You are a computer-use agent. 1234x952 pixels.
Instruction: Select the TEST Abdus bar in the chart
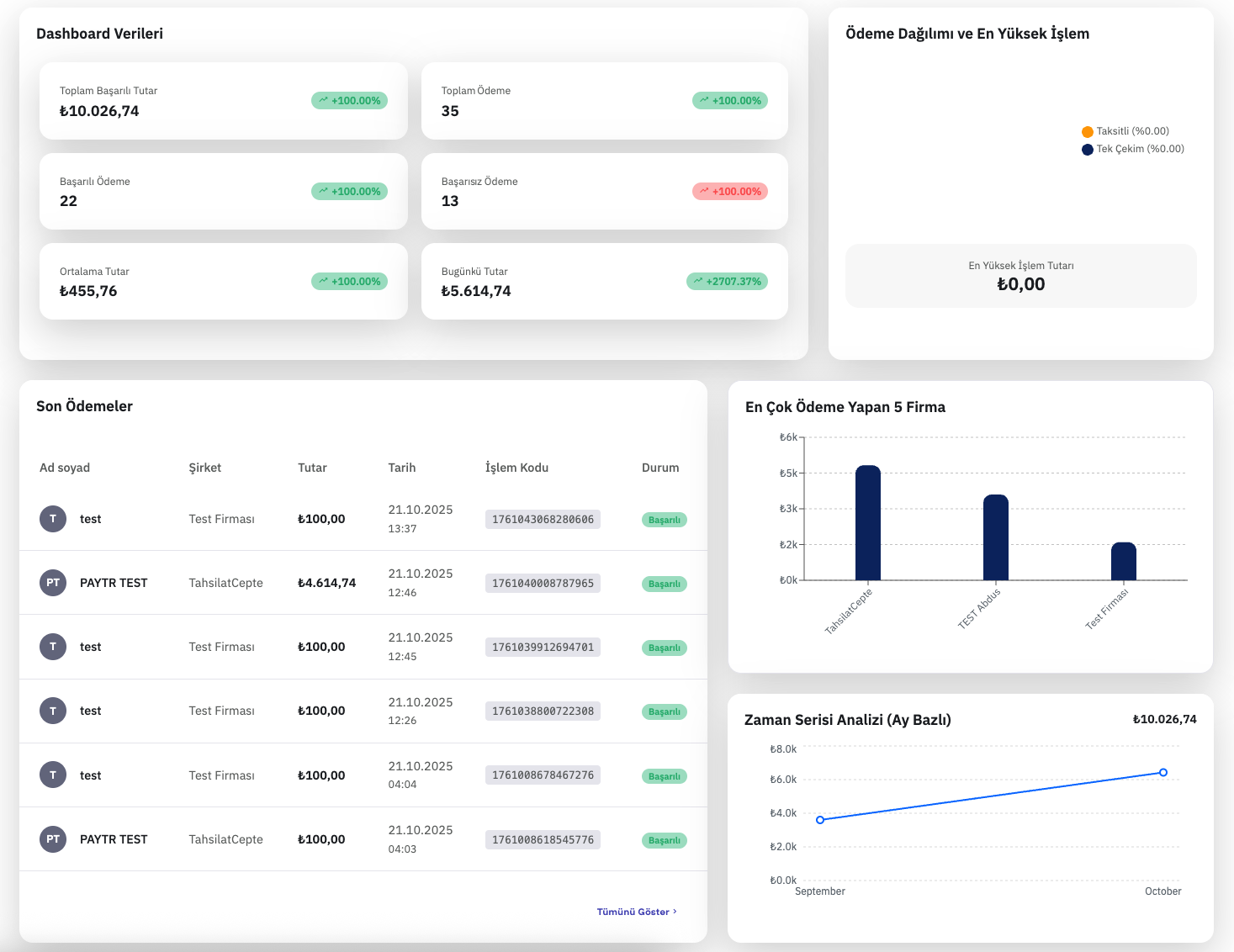coord(995,537)
